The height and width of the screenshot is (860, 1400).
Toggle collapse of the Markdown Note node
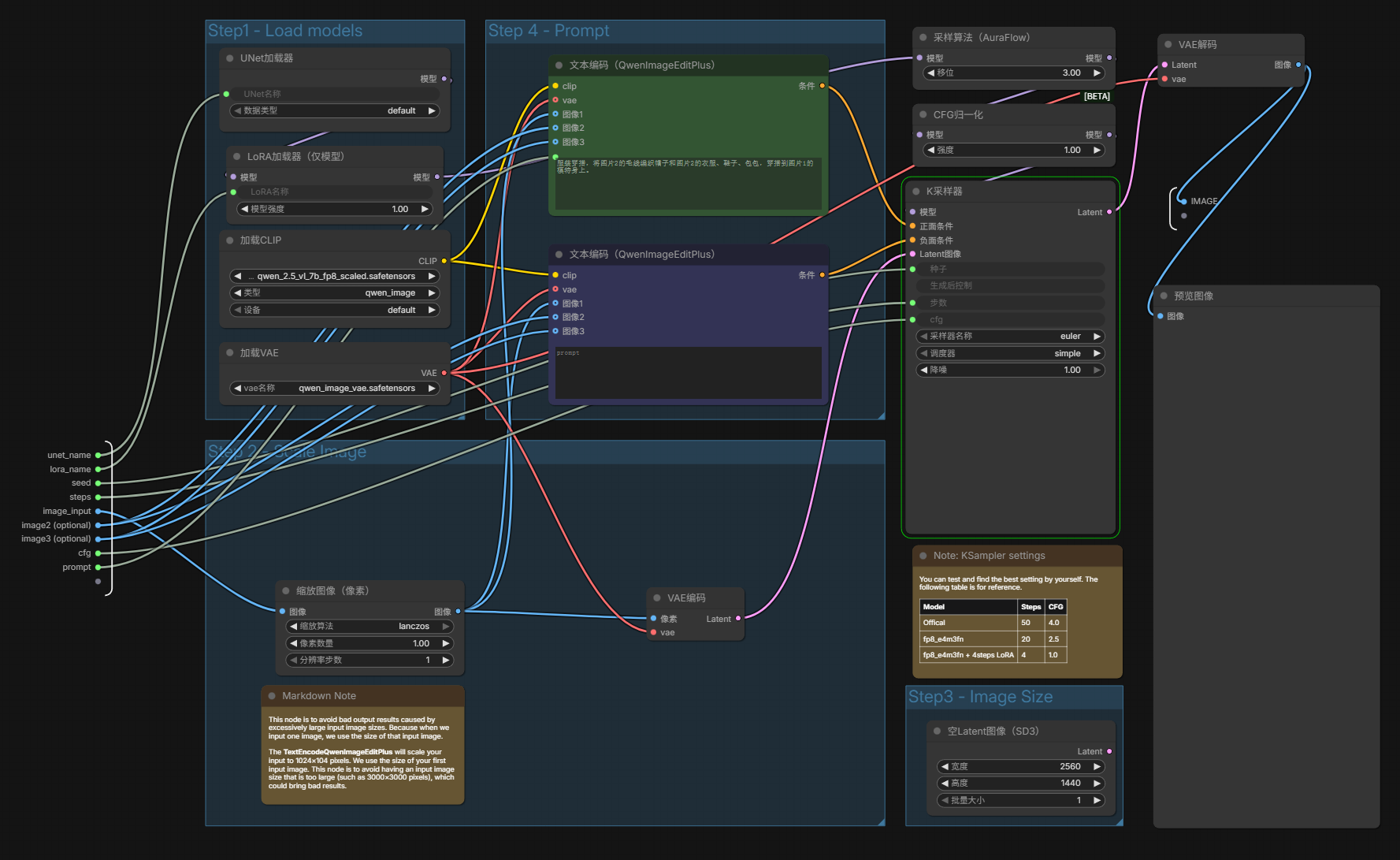point(272,696)
